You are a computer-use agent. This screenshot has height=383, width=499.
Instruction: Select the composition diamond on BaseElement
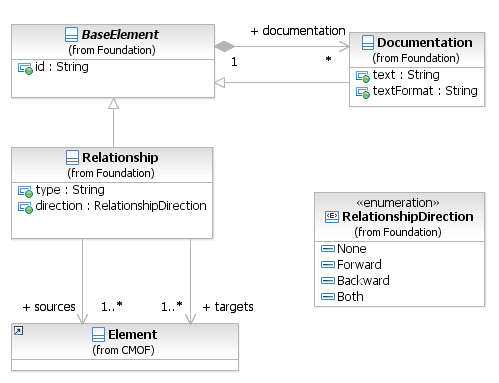pos(225,46)
